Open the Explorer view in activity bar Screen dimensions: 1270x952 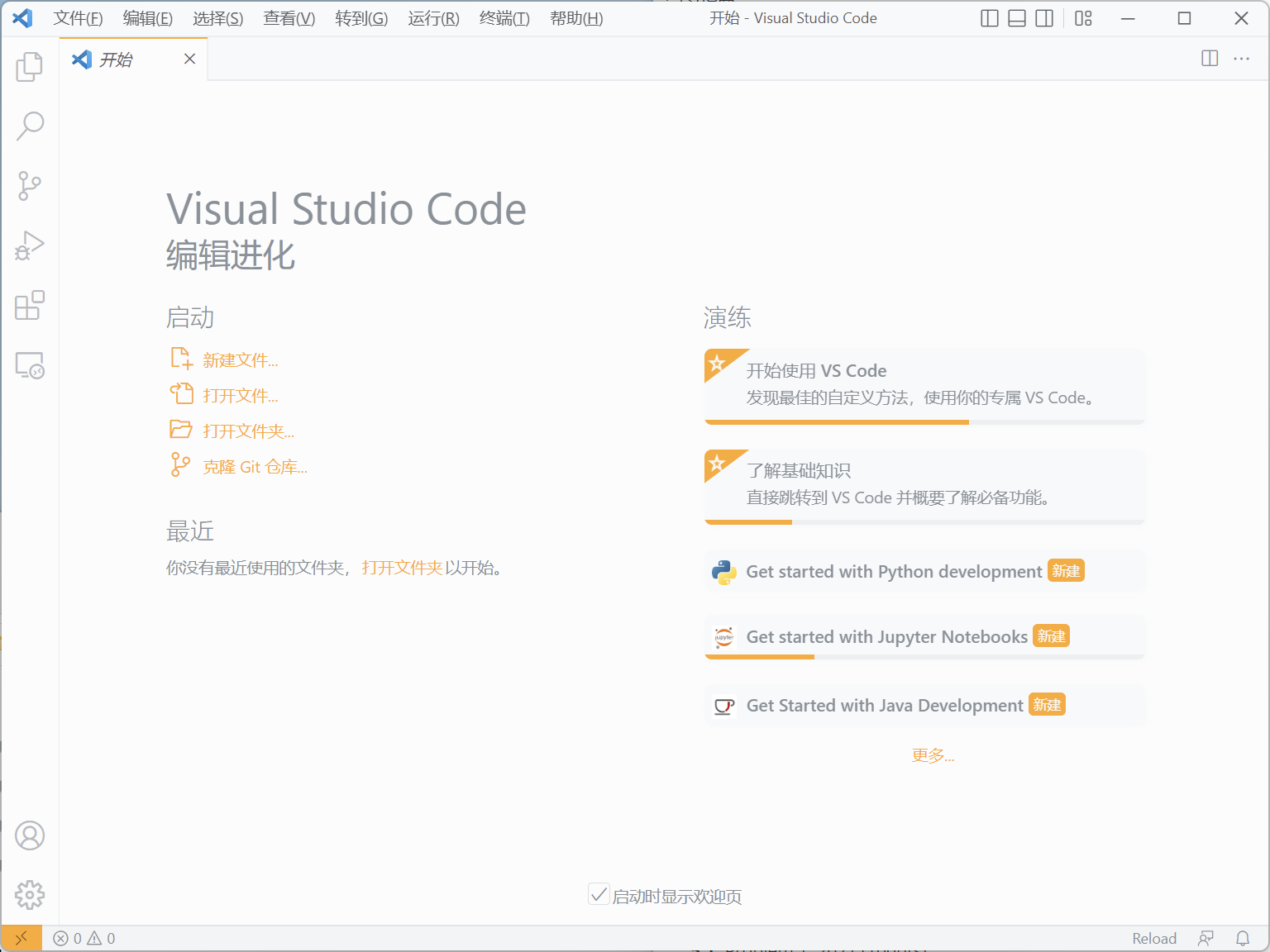pyautogui.click(x=30, y=66)
